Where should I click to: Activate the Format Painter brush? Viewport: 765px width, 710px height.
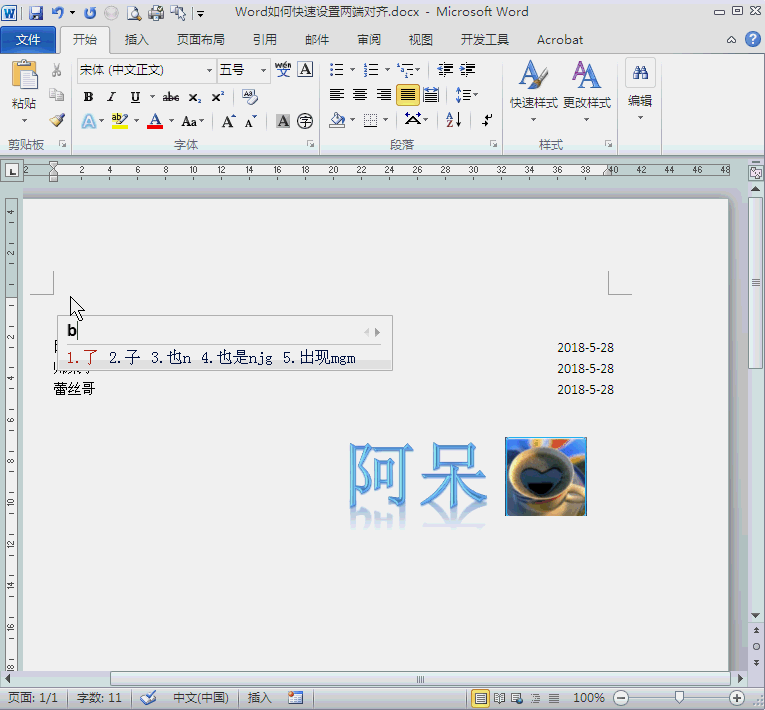pos(57,120)
